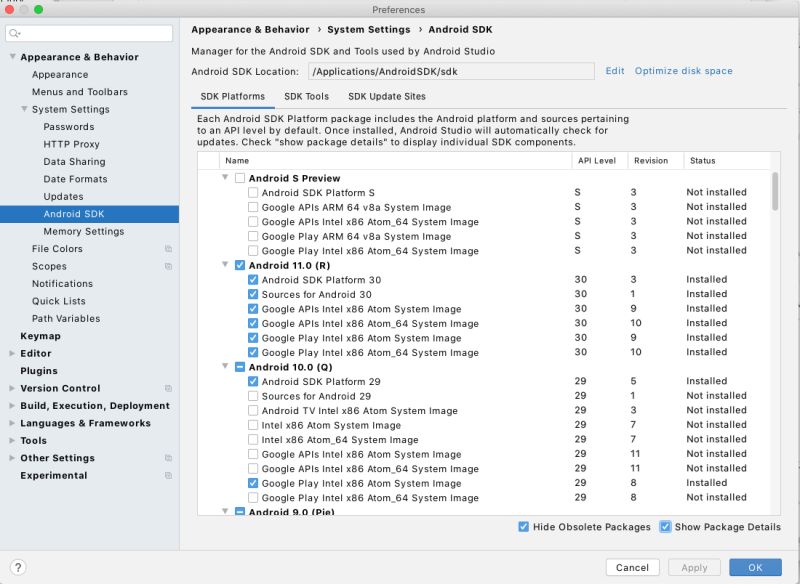Screen dimensions: 800x584
Task: Click the Cancel button
Action: pyautogui.click(x=632, y=567)
